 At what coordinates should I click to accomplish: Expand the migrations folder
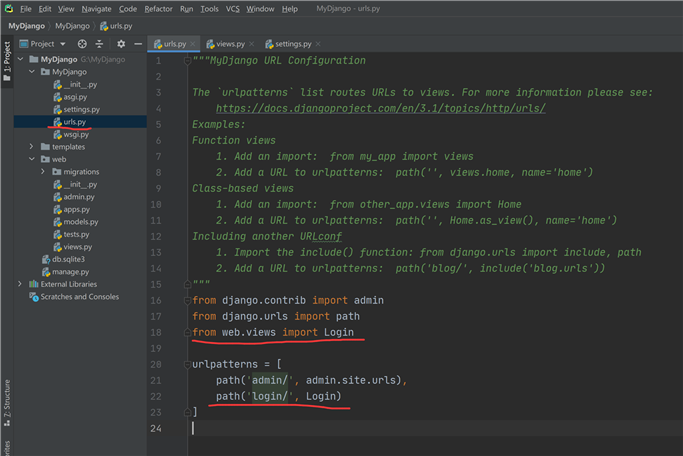[43, 172]
